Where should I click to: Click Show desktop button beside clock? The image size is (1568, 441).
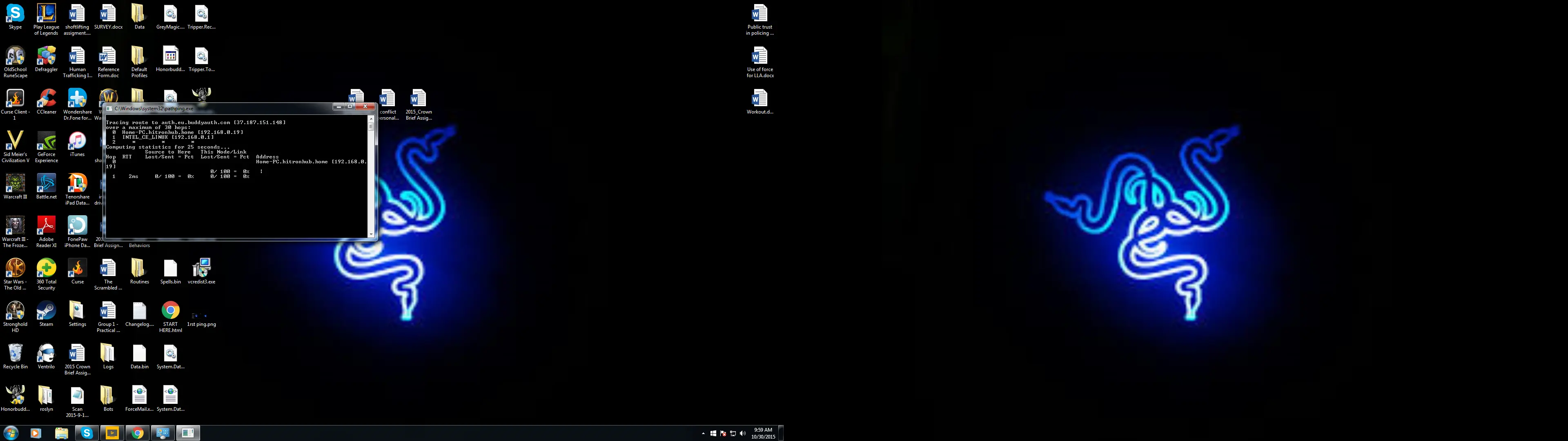pos(781,433)
